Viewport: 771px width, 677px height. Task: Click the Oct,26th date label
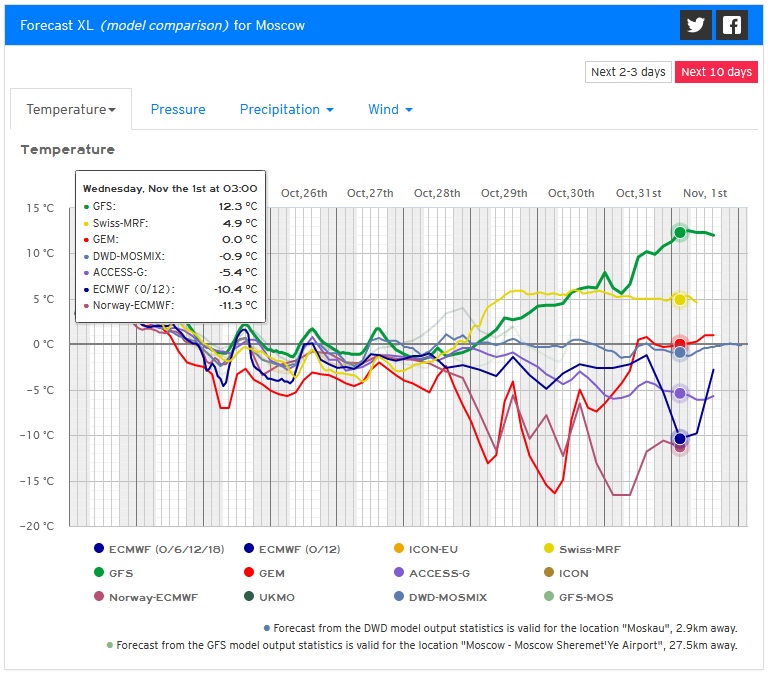pos(304,193)
